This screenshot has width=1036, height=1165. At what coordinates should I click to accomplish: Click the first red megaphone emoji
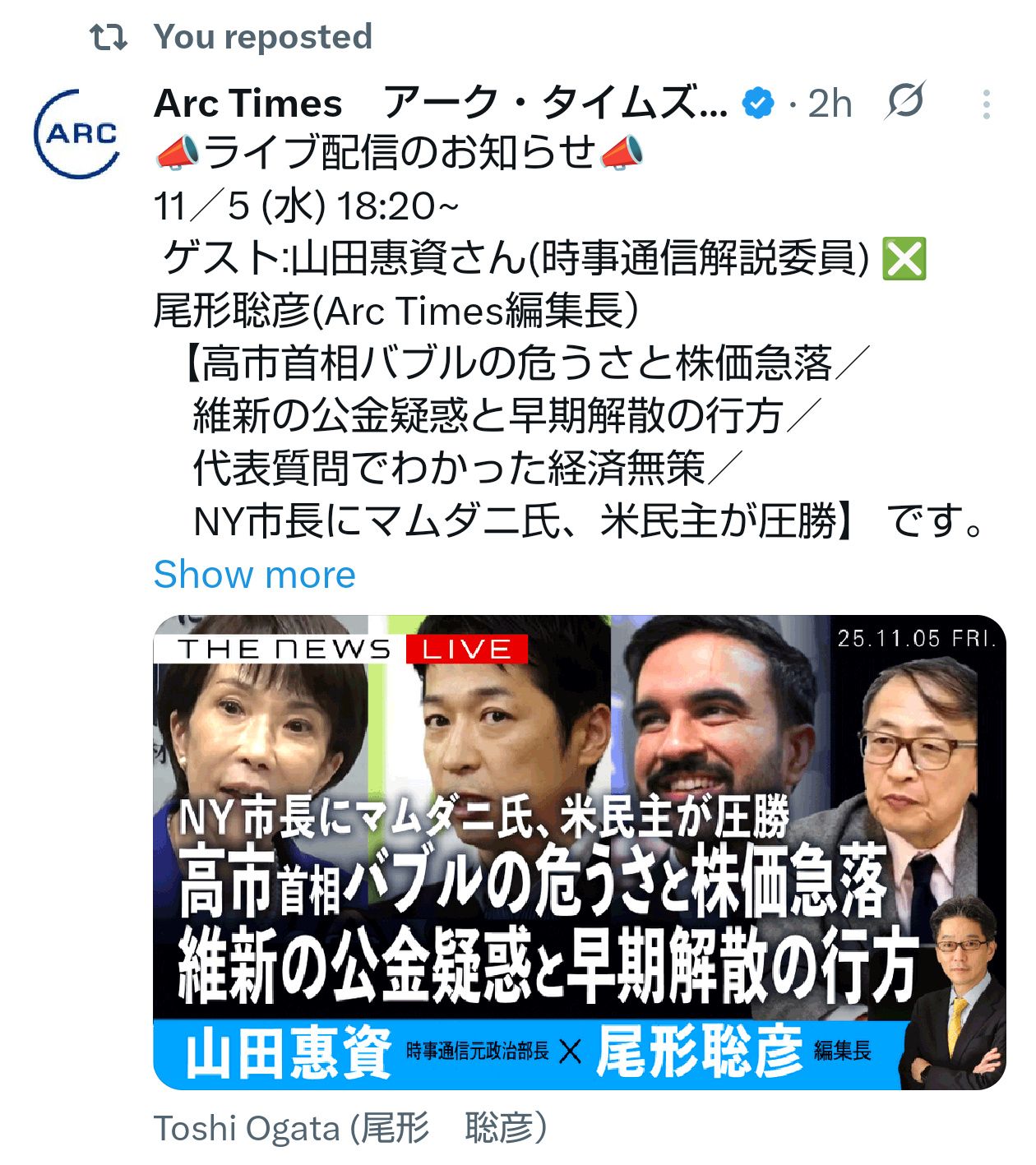[x=177, y=154]
